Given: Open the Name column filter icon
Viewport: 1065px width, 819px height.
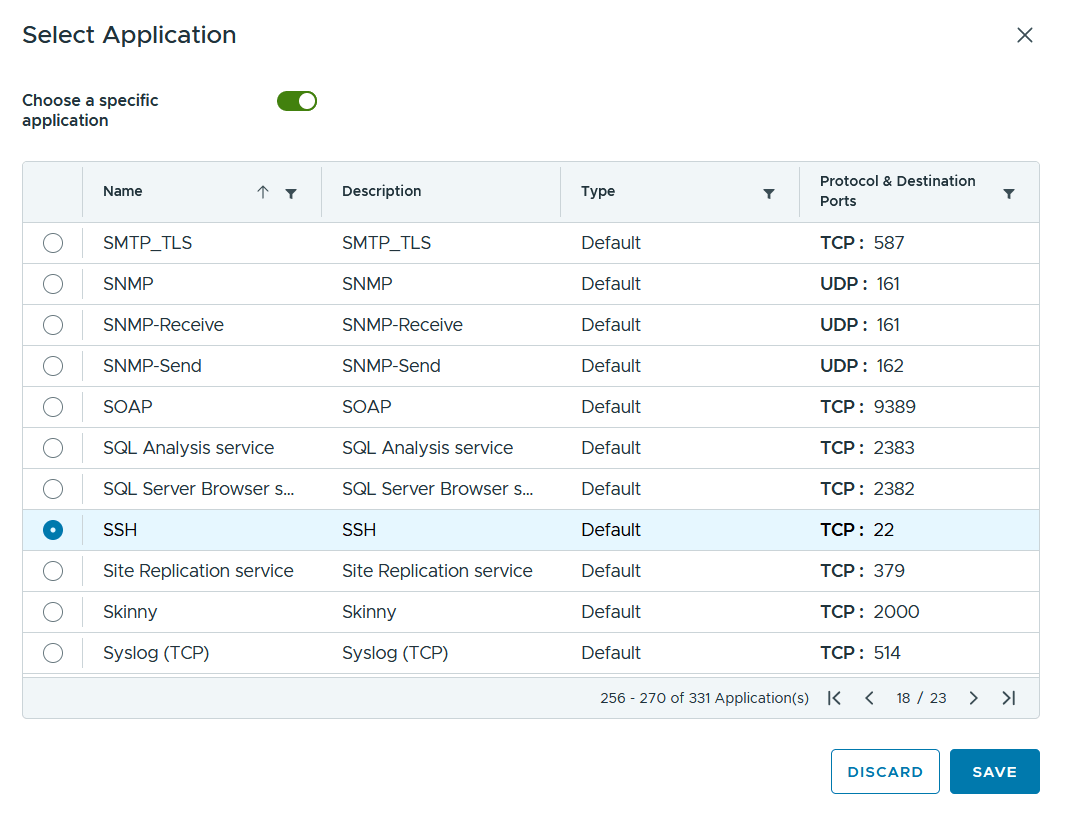Looking at the screenshot, I should click(291, 194).
